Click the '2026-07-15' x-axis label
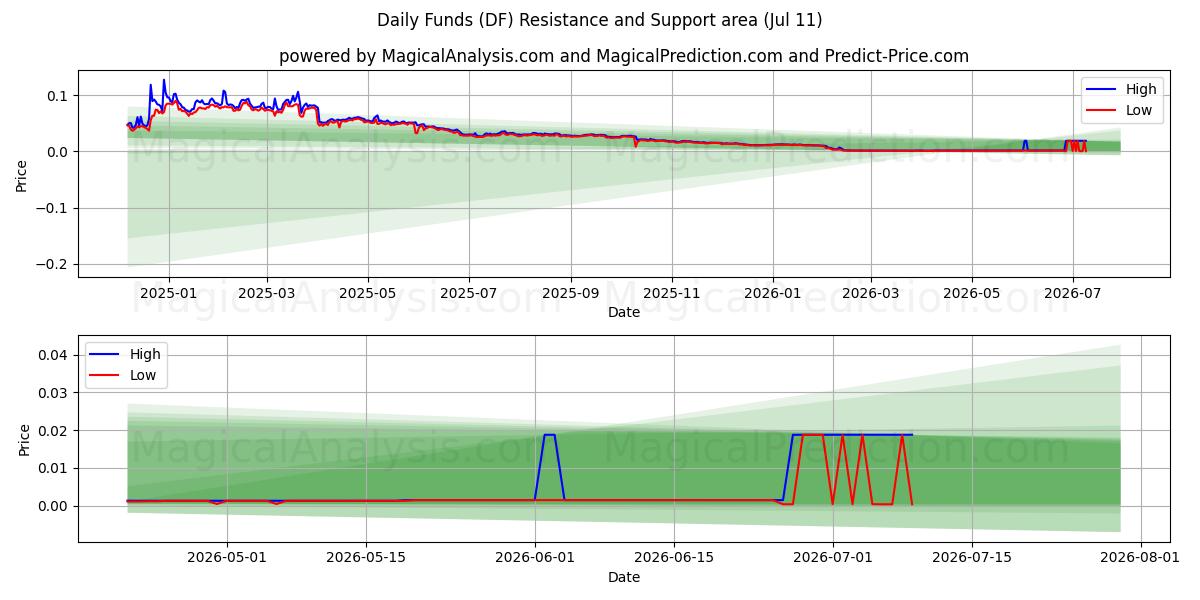The image size is (1200, 600). click(x=971, y=559)
